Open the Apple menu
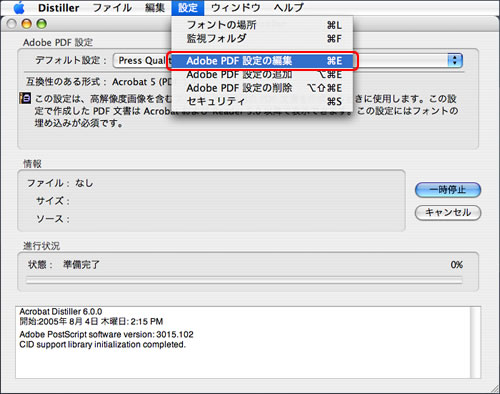 19,8
